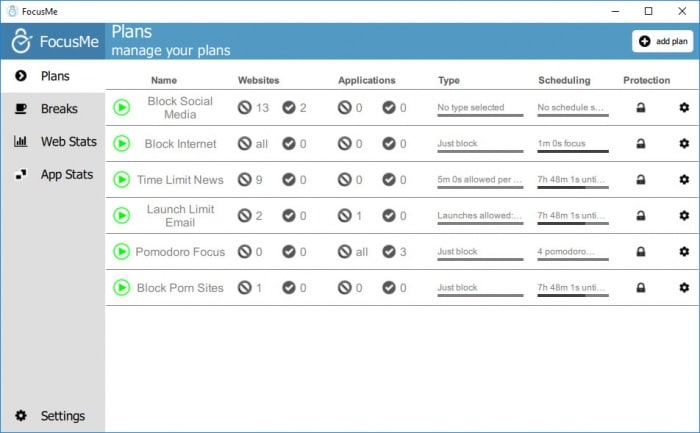Screen dimensions: 700x433
Task: Click the lock icon for Block Internet
Action: (x=641, y=144)
